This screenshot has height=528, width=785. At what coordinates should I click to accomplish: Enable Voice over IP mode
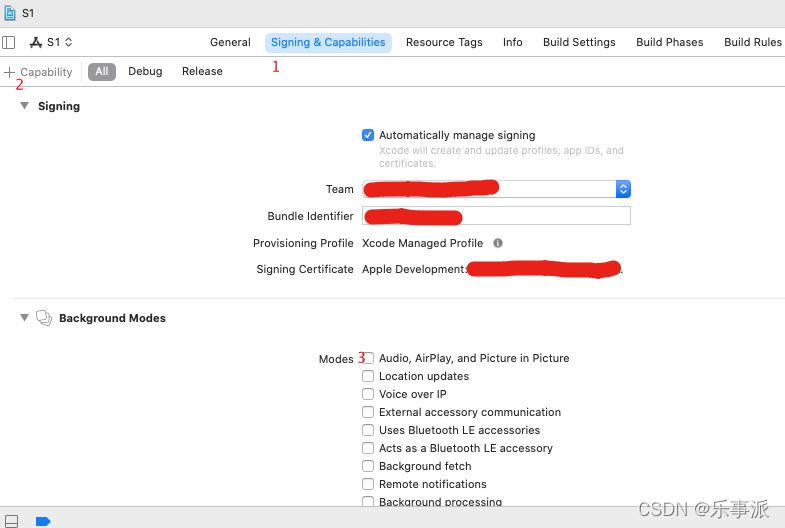(x=368, y=394)
